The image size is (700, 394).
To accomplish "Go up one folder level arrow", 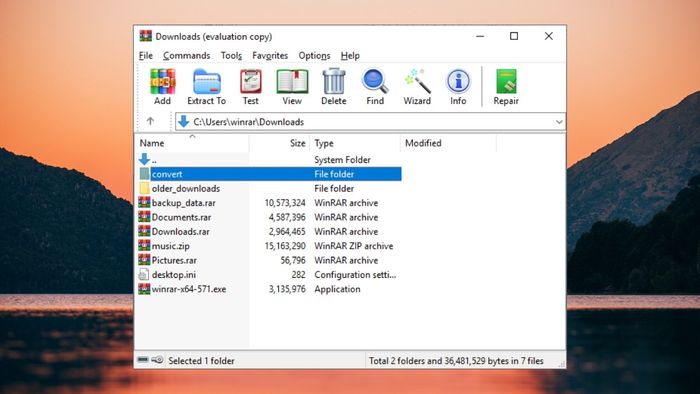I will [x=150, y=121].
